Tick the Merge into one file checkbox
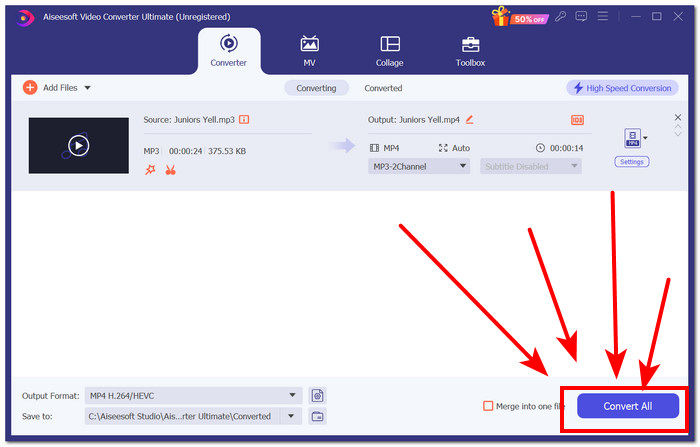 coord(488,406)
